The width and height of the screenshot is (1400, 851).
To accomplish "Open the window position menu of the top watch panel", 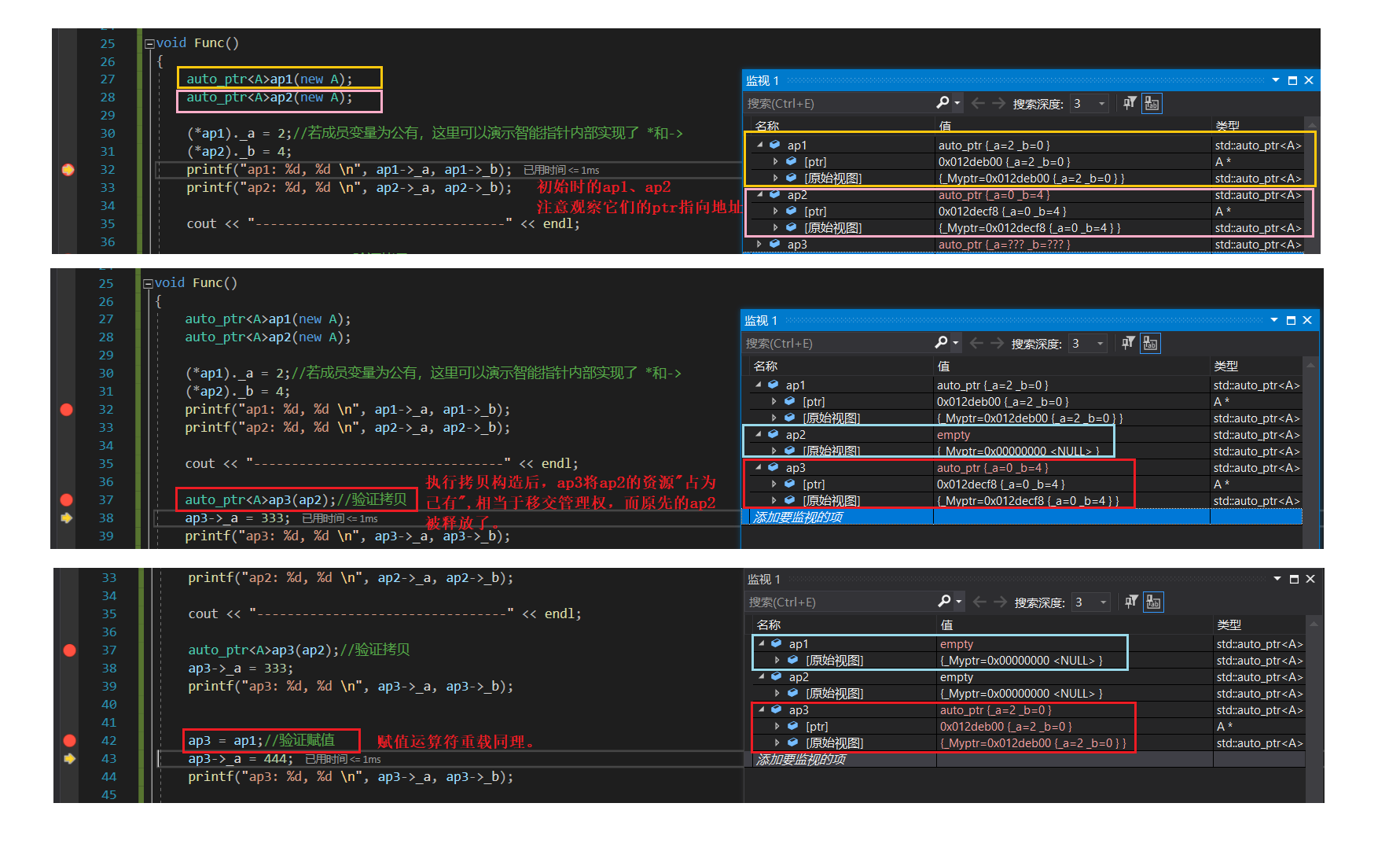I will click(x=1276, y=80).
